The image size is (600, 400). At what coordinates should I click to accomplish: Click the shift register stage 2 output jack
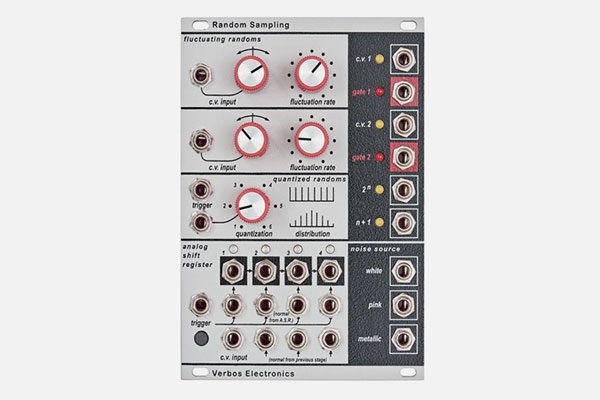[265, 271]
